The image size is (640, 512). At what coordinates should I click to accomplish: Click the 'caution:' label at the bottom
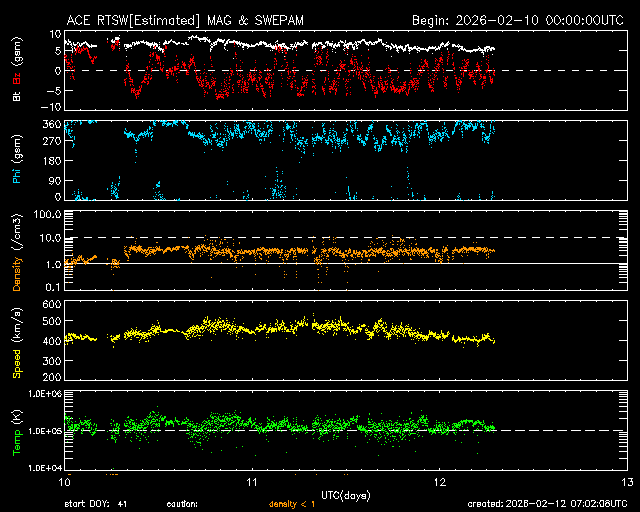coord(183,504)
